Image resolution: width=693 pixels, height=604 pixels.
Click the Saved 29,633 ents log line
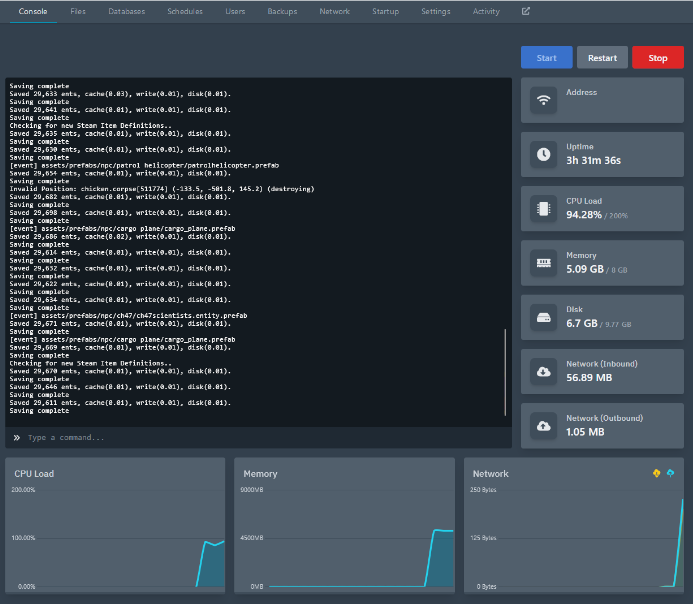(120, 94)
